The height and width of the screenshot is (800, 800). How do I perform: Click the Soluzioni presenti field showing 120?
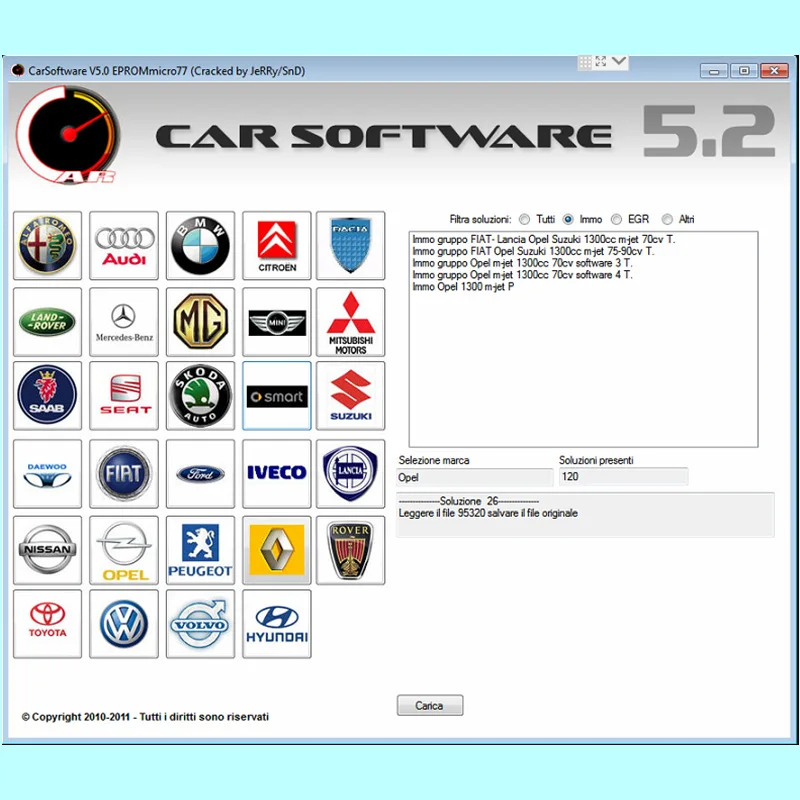tap(623, 477)
